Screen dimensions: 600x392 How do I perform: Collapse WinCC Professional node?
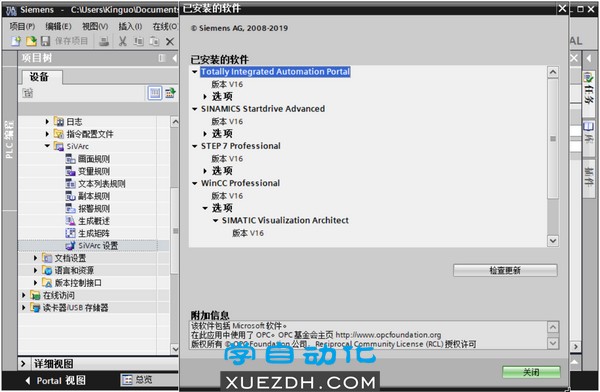pos(194,183)
